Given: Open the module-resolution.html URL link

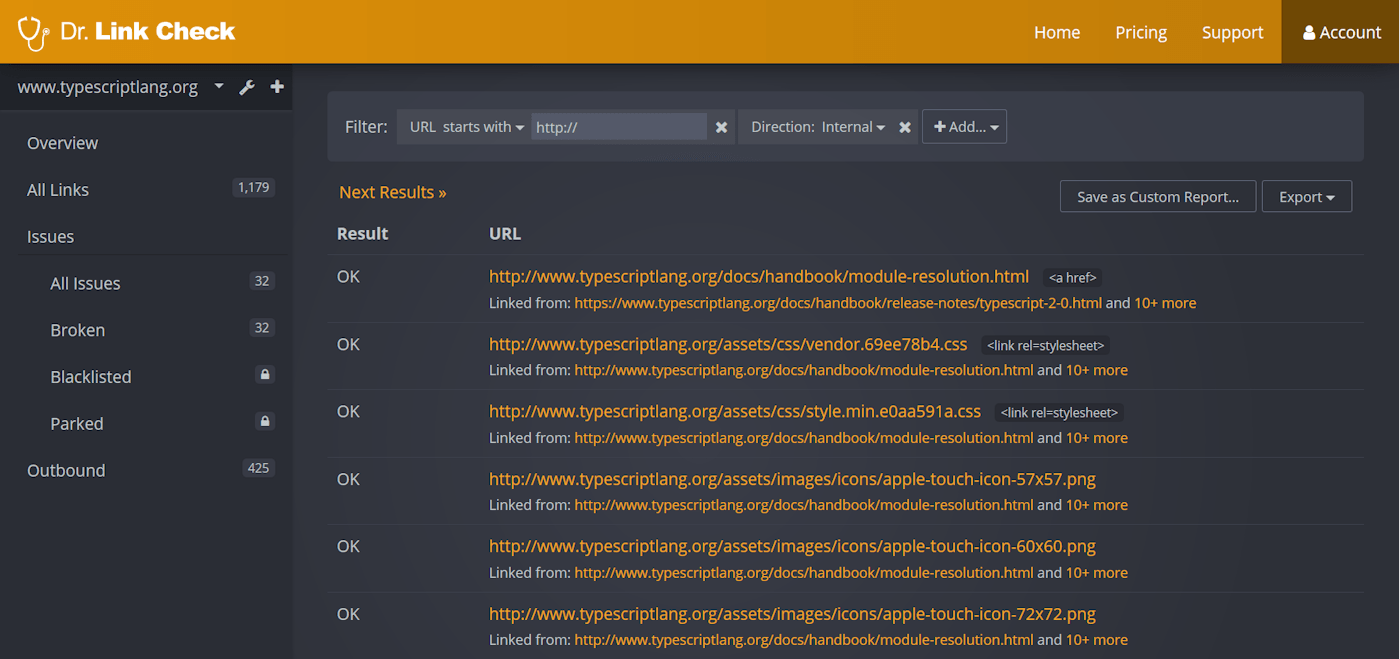Looking at the screenshot, I should pos(759,277).
